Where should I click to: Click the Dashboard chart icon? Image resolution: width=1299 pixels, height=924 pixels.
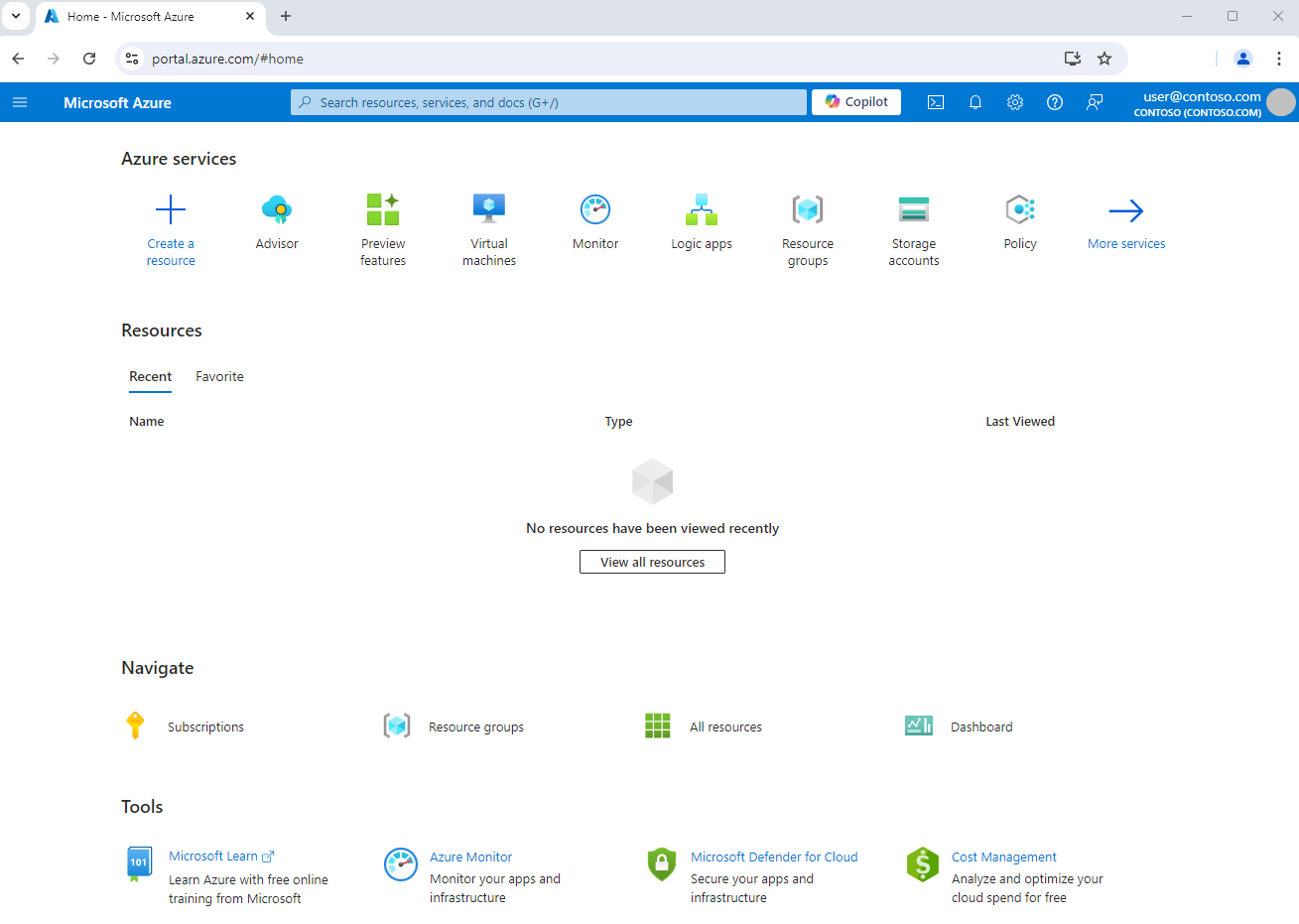[919, 726]
